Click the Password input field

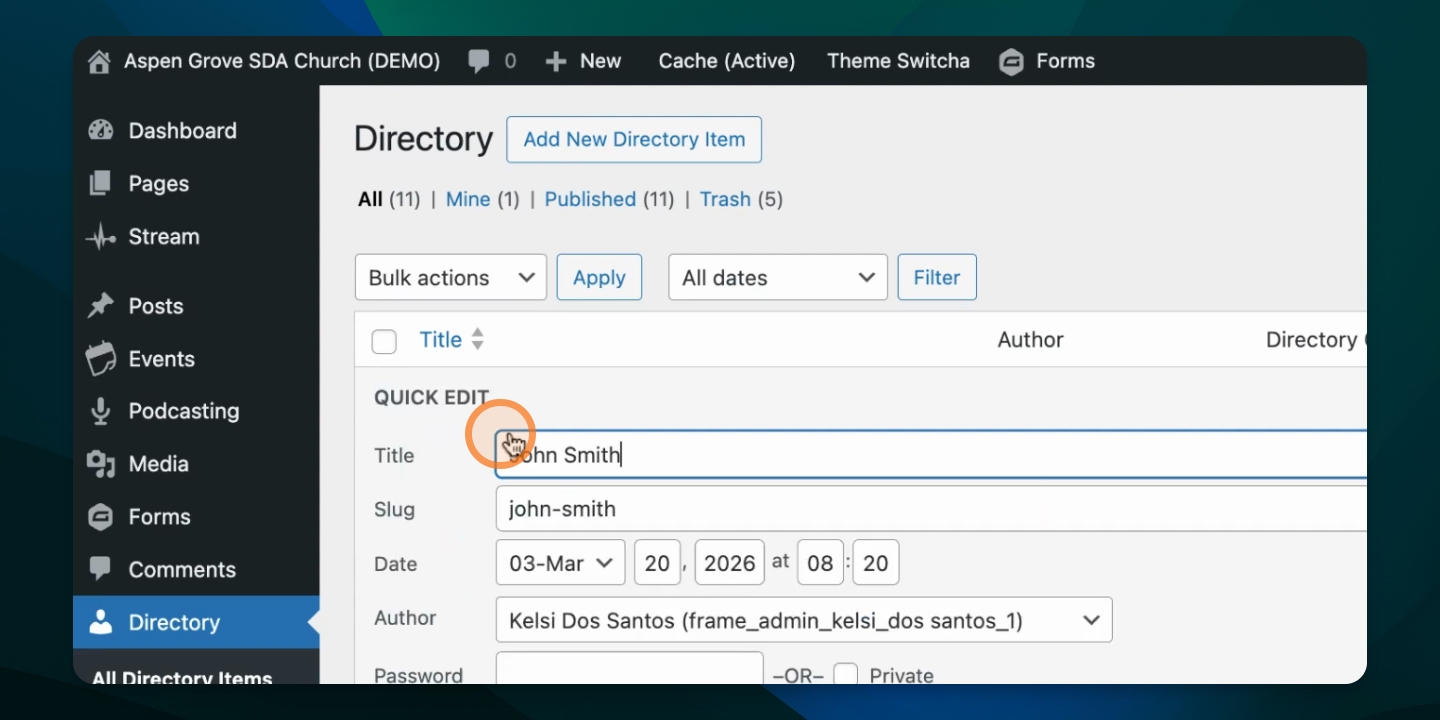(630, 670)
